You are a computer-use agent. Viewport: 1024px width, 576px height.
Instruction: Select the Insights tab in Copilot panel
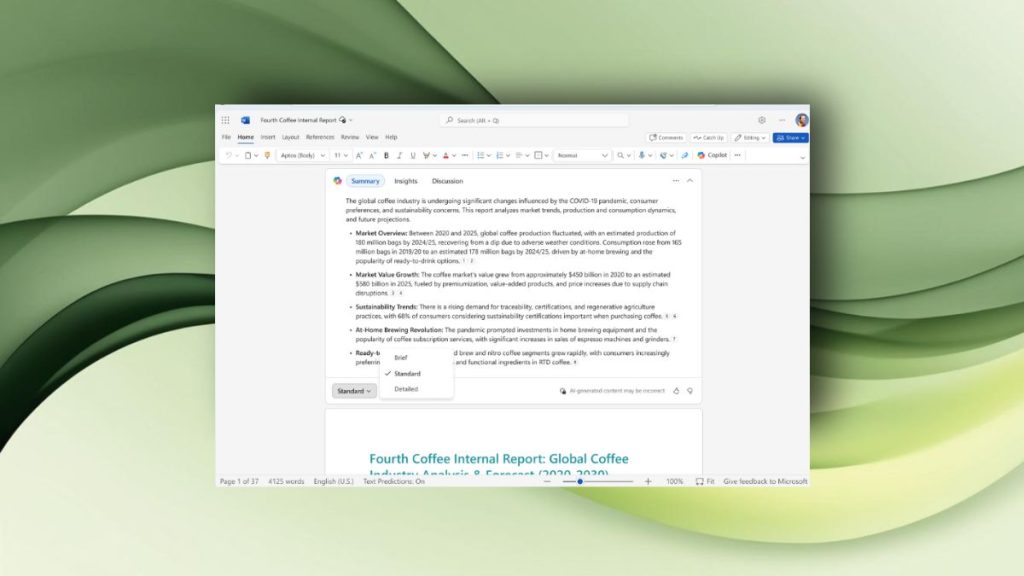(406, 181)
